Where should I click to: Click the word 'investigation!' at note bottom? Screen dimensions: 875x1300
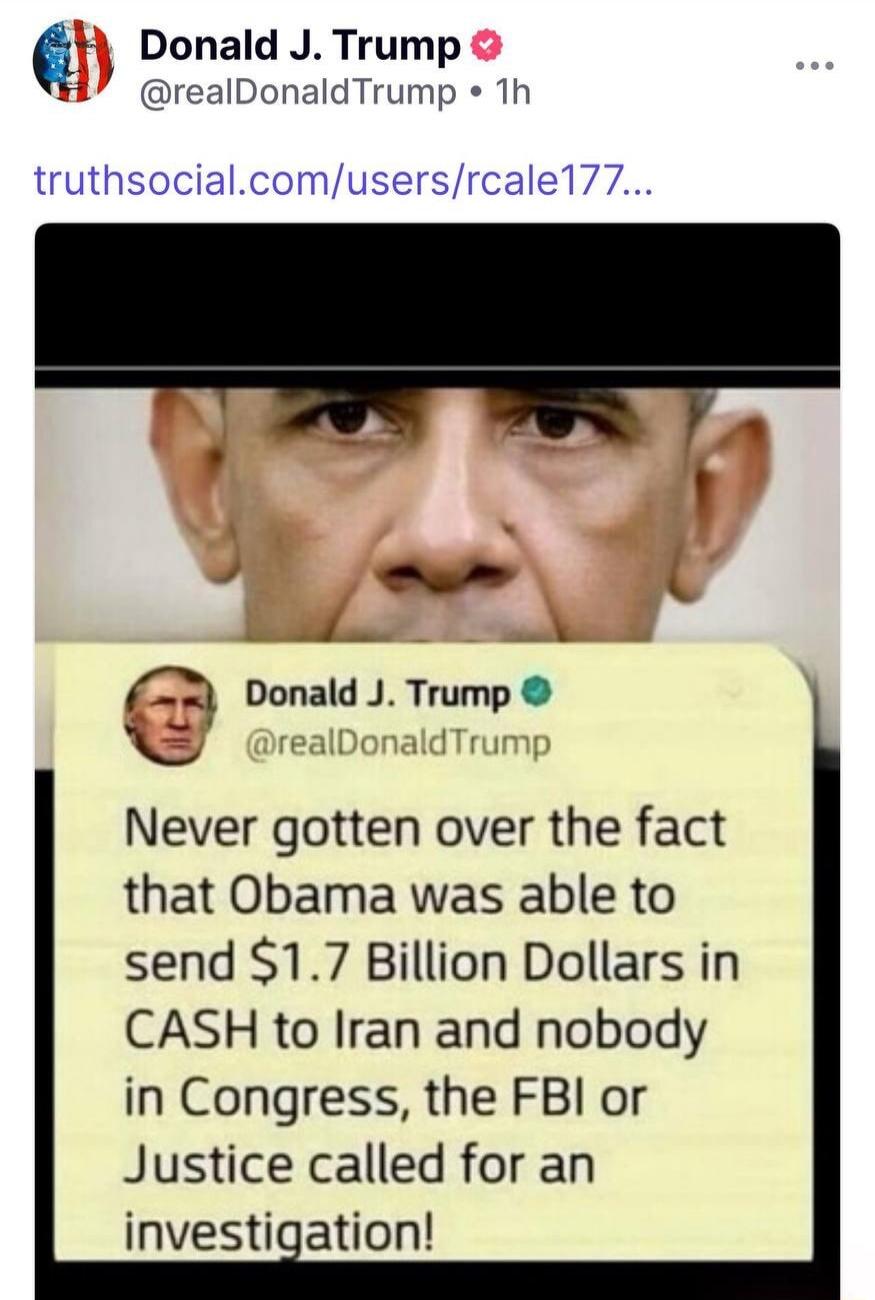click(x=279, y=1232)
